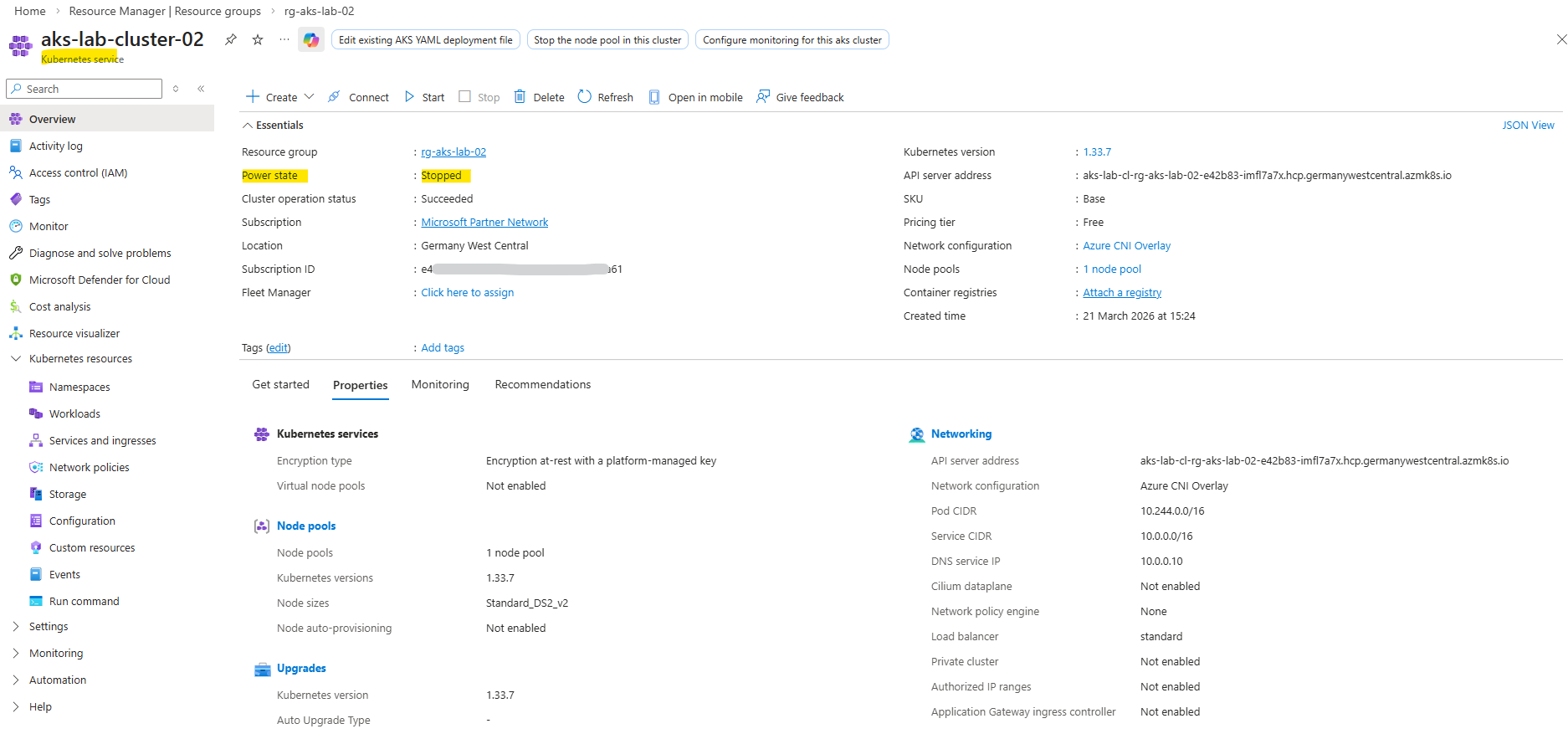The width and height of the screenshot is (1568, 739).
Task: Click Stop the node pool suggestion button
Action: pyautogui.click(x=607, y=40)
